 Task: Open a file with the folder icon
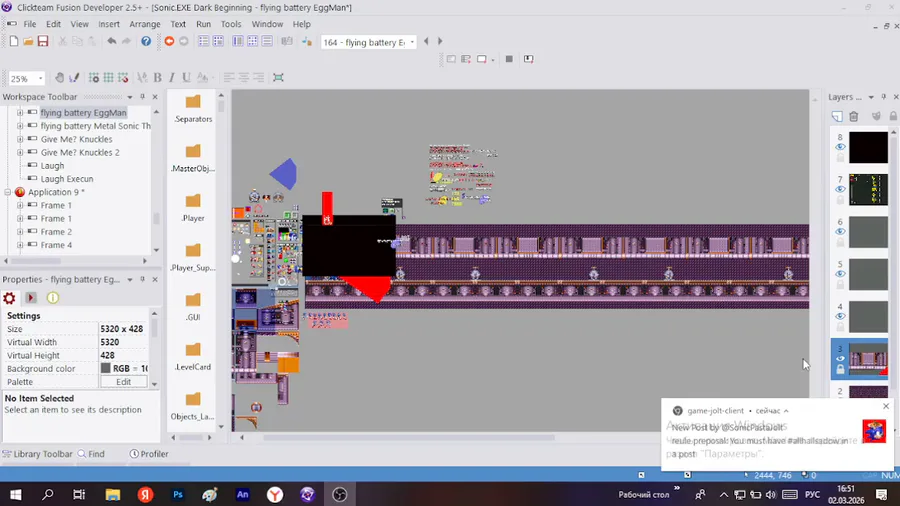coord(28,41)
